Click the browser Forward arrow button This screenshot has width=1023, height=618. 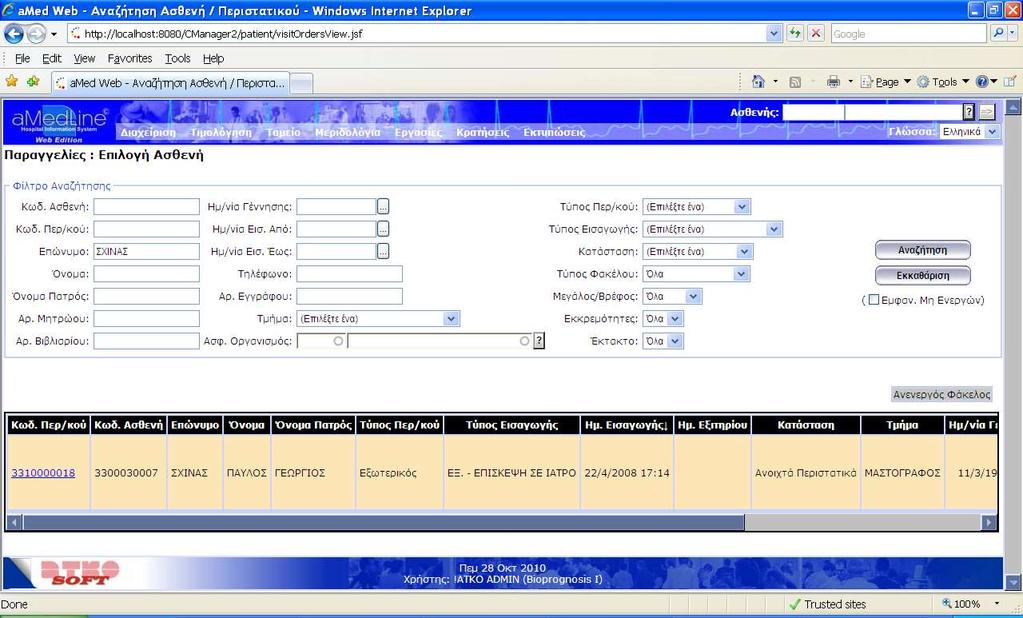click(x=36, y=33)
